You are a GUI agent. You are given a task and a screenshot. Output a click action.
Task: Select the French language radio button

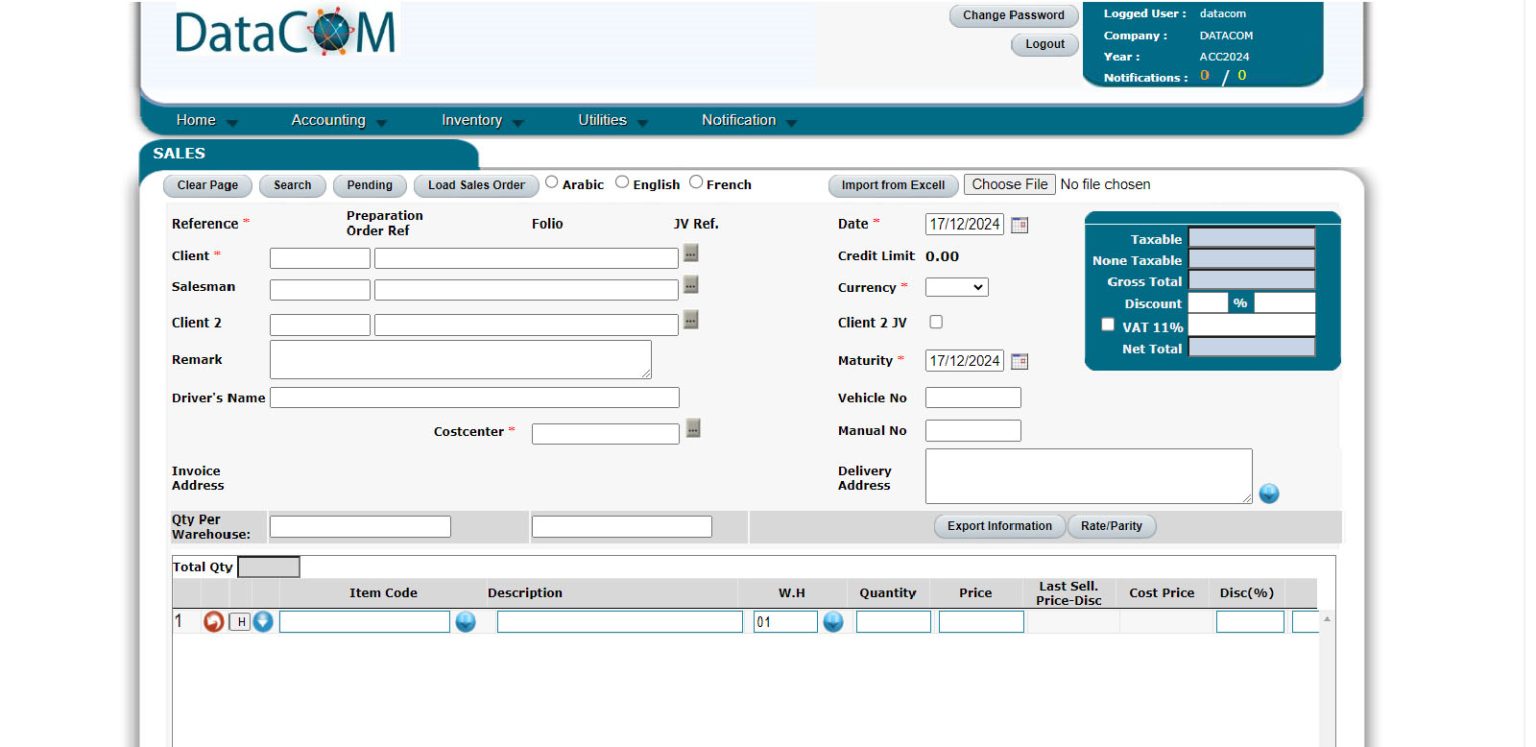pos(697,182)
